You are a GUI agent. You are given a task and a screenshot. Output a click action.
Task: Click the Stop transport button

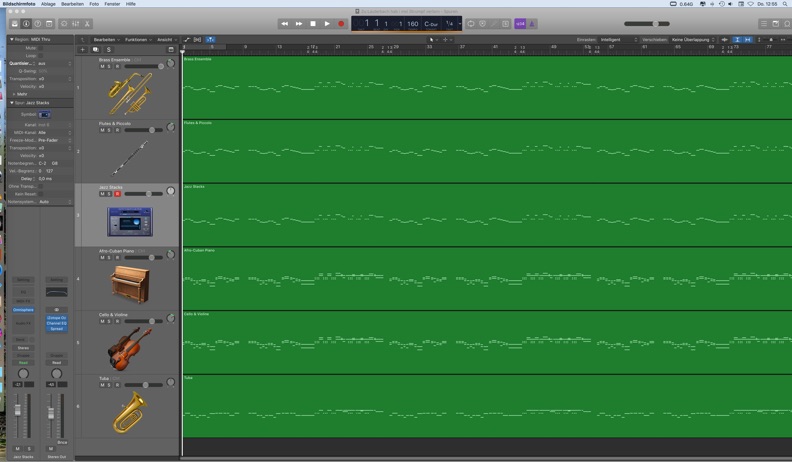click(x=313, y=24)
